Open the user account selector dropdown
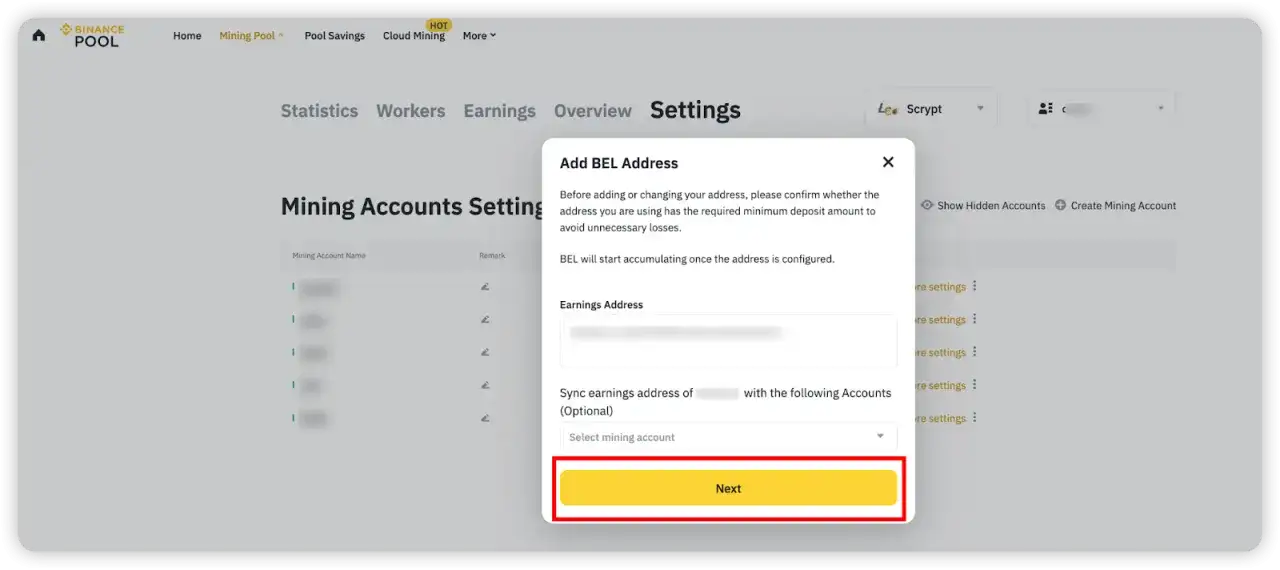The height and width of the screenshot is (570, 1280). click(1101, 109)
